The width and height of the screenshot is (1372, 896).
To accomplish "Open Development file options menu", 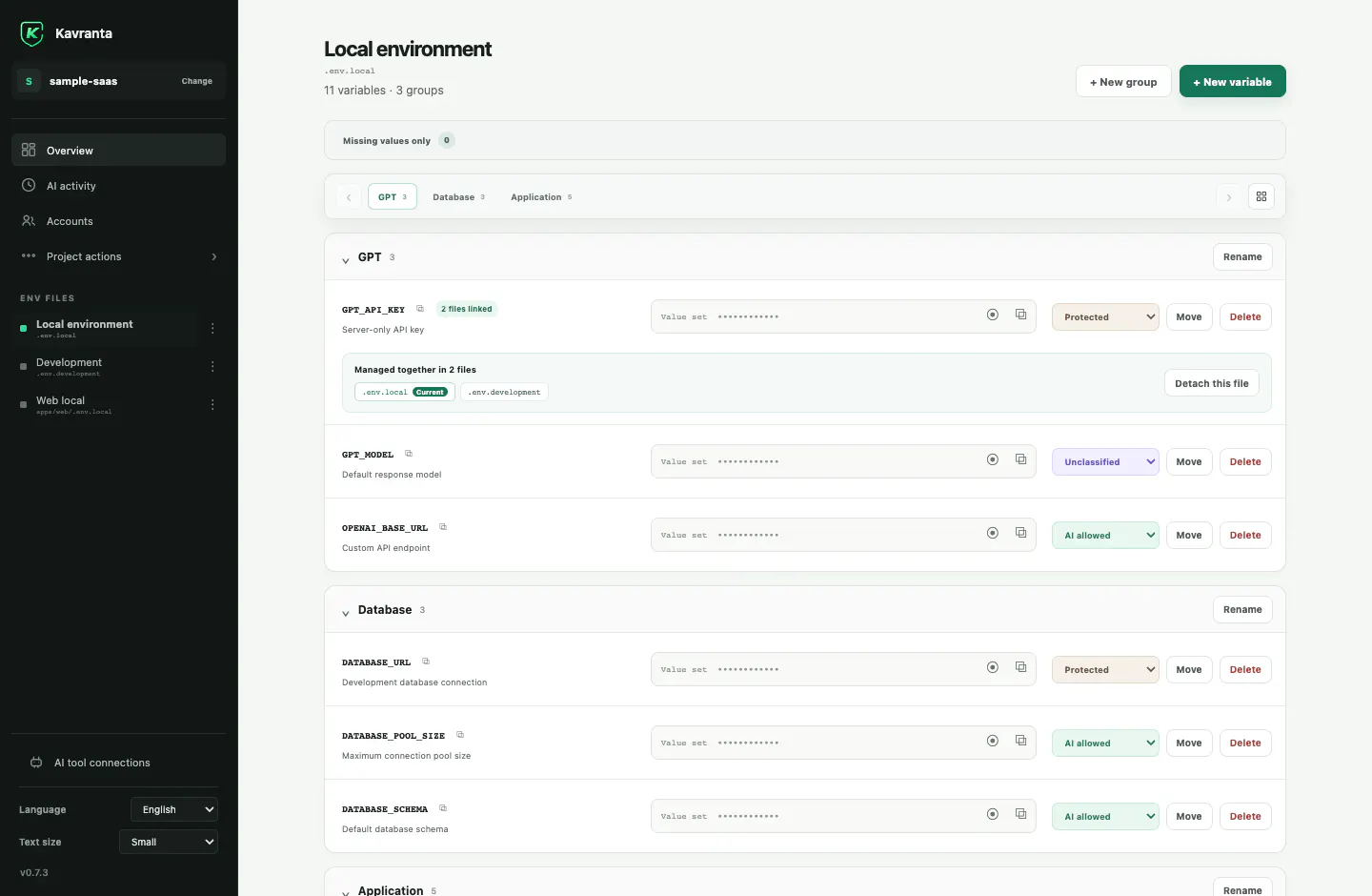I will coord(212,366).
